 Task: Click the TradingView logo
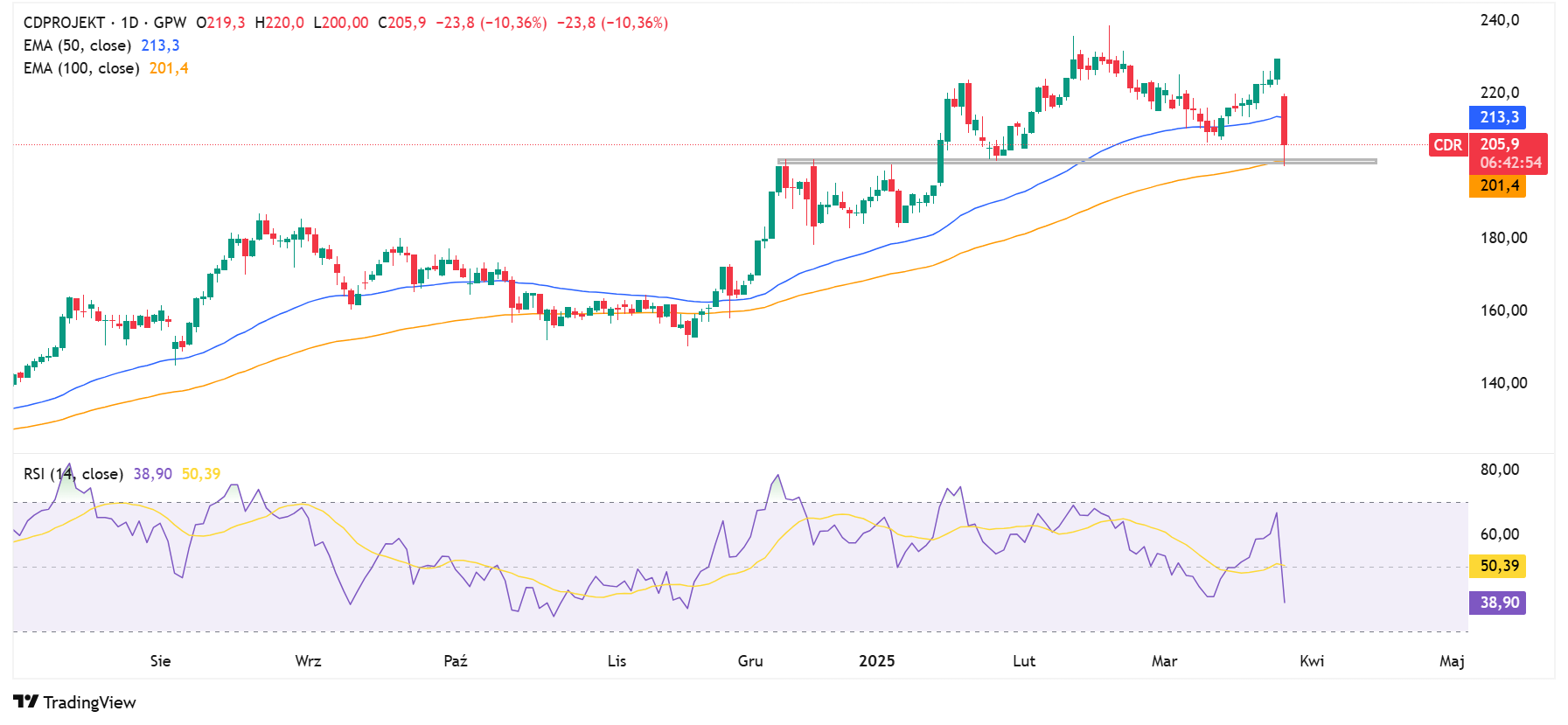pos(75,702)
